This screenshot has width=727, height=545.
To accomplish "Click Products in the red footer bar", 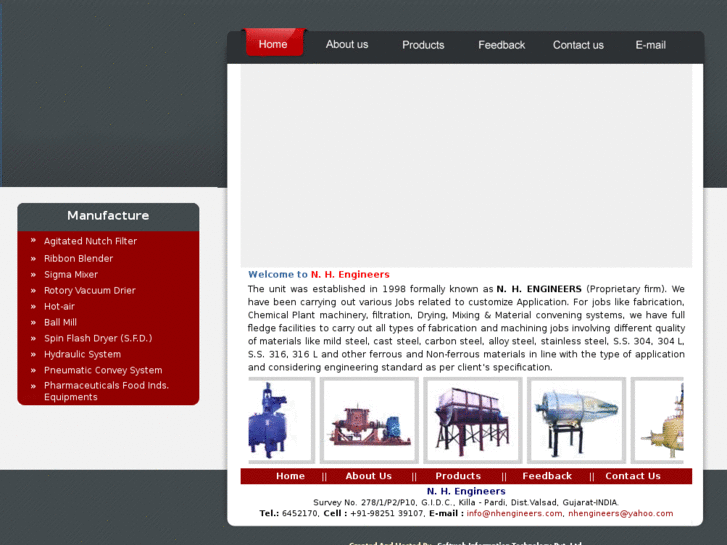I will tap(458, 476).
